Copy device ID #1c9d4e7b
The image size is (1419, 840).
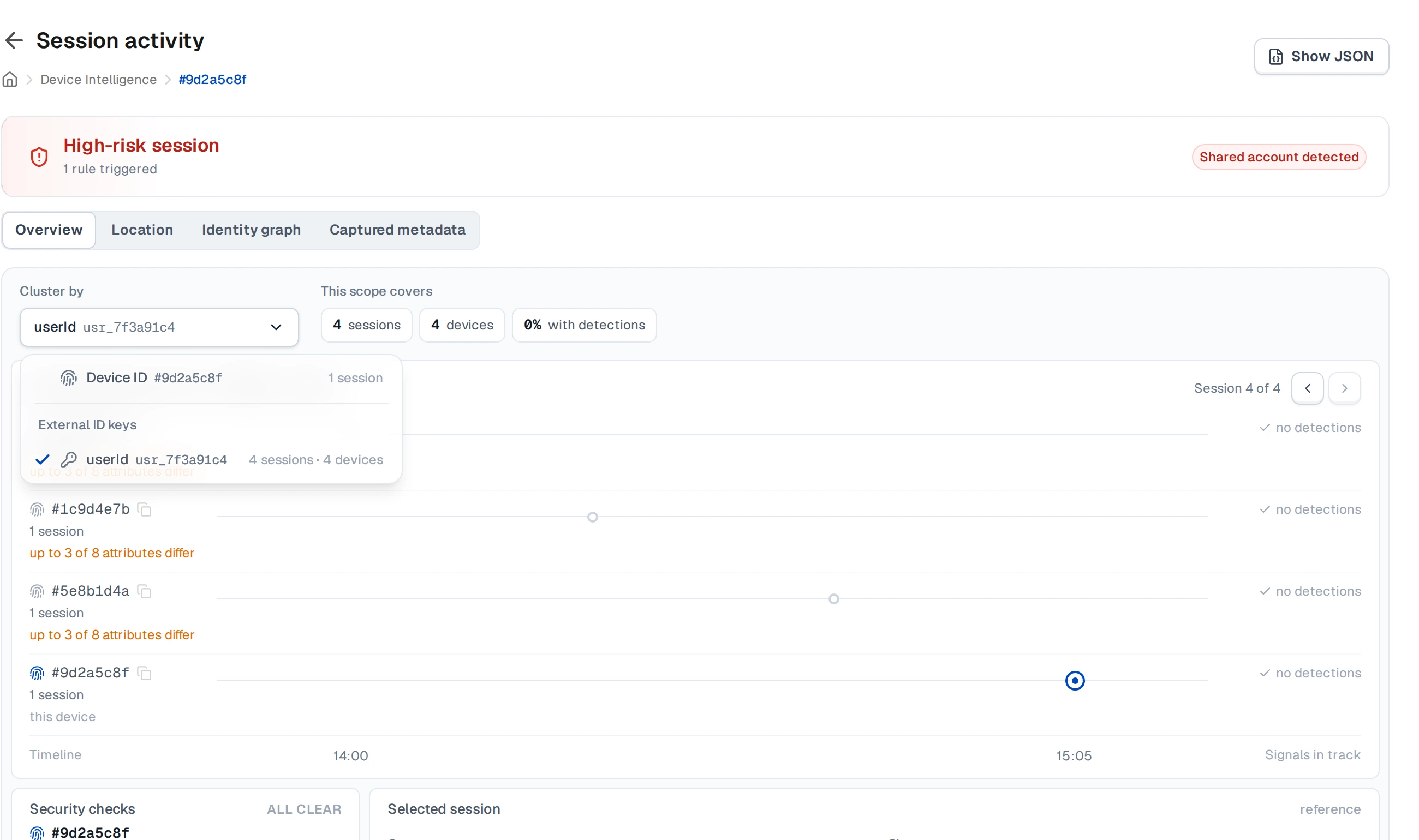point(145,509)
